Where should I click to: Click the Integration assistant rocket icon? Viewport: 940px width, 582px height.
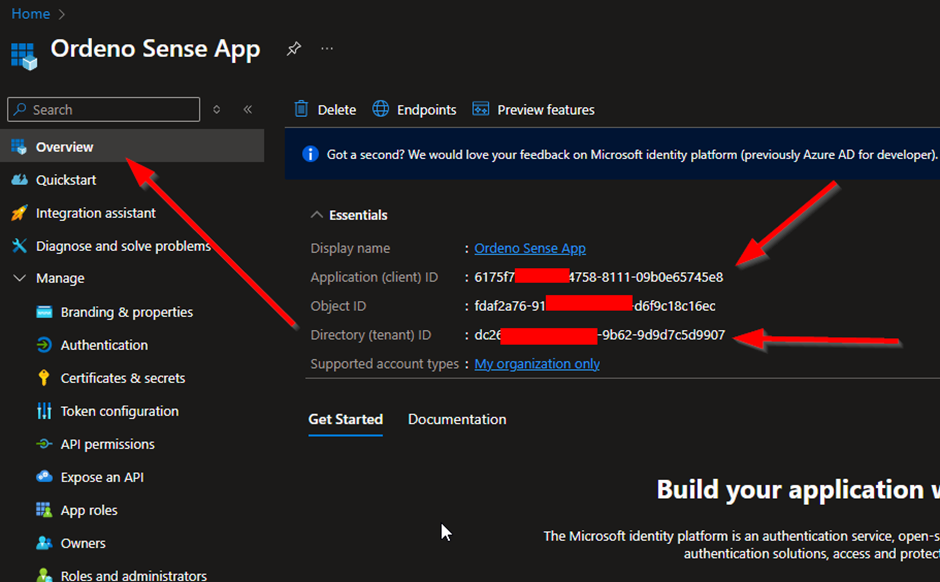19,213
